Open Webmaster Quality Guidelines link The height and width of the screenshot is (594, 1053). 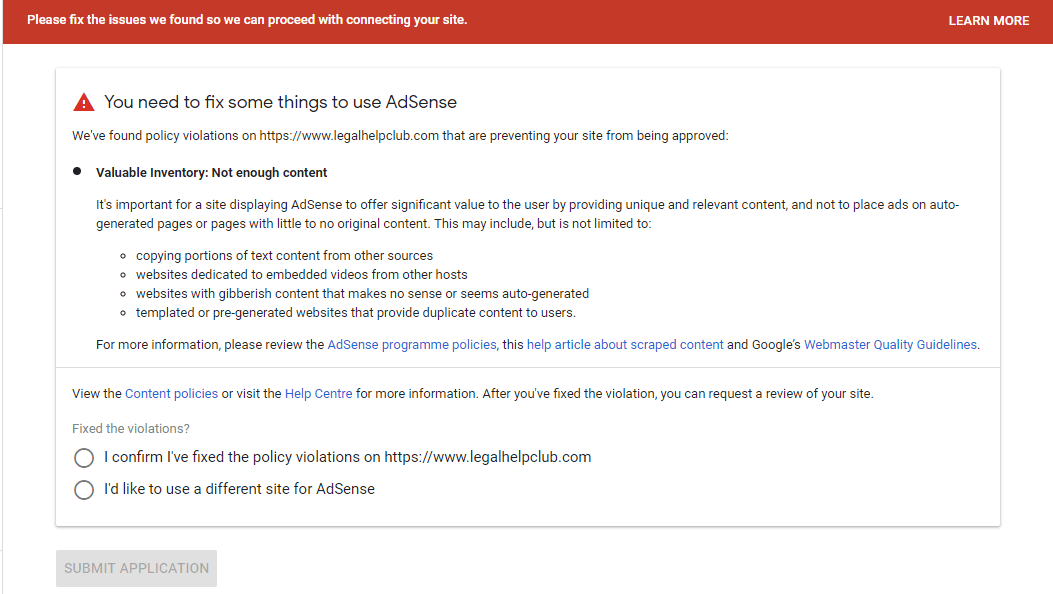890,344
